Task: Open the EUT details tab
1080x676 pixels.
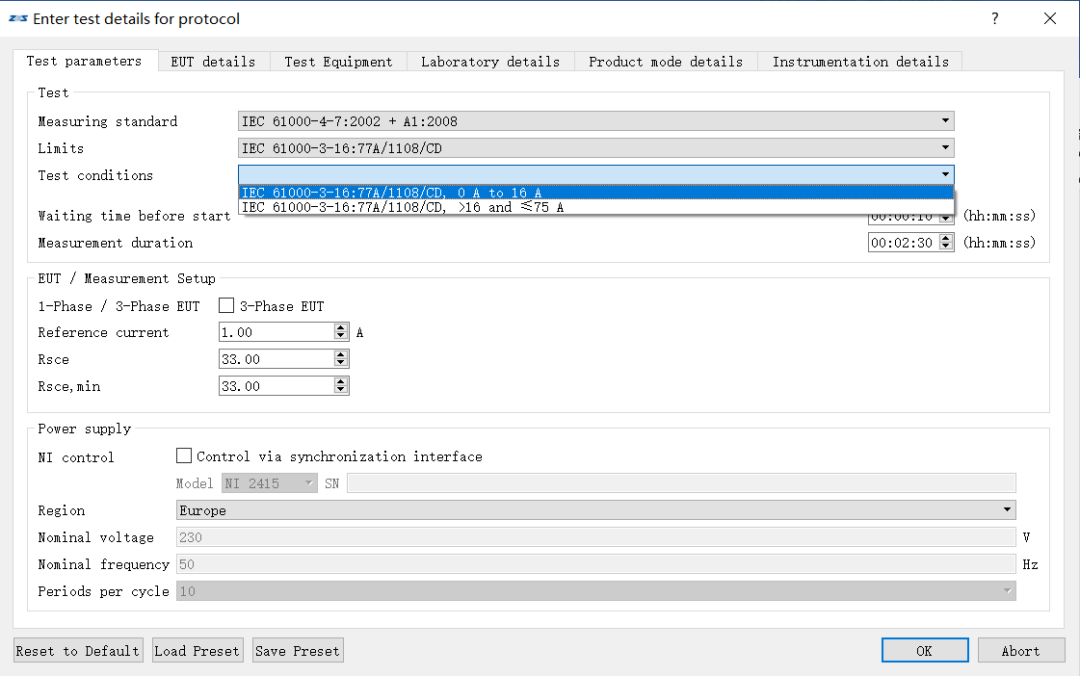Action: pyautogui.click(x=213, y=62)
